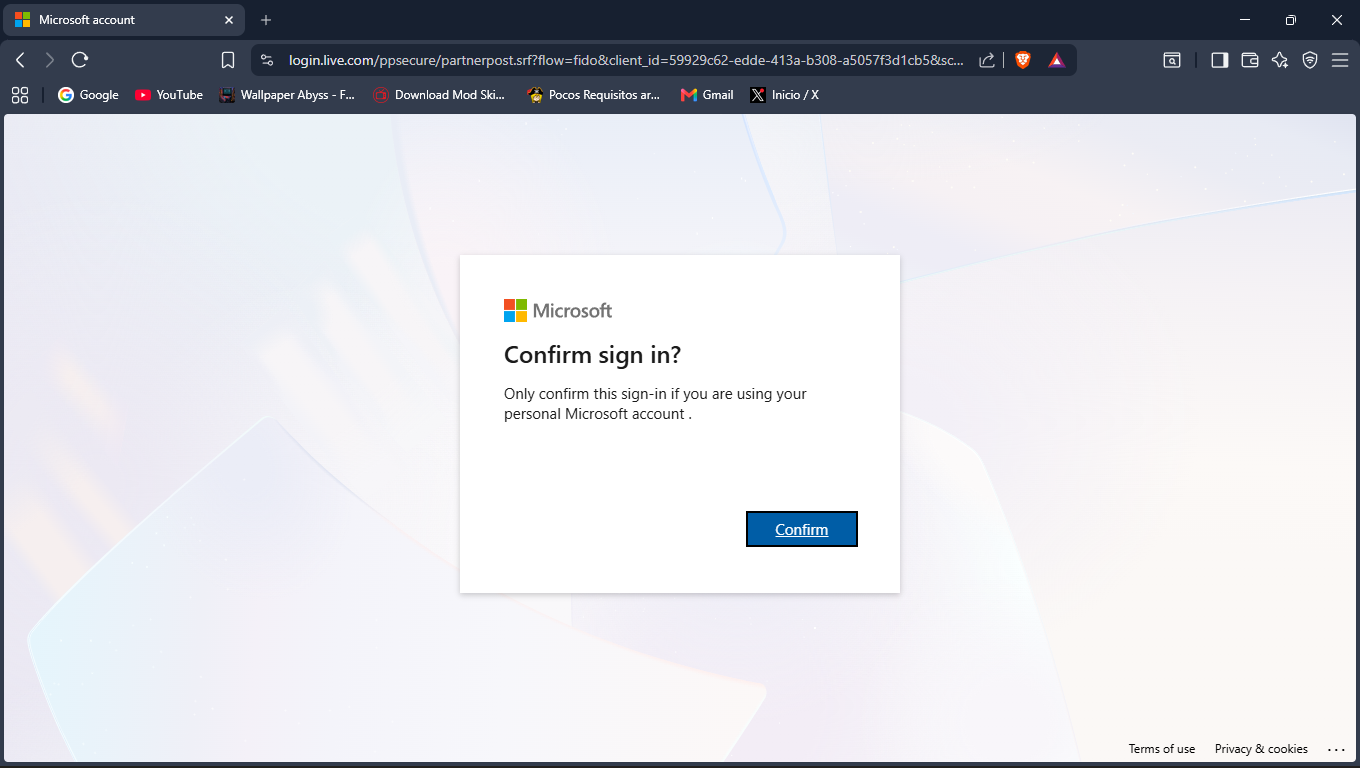Toggle the browser sidebar

click(x=1219, y=60)
